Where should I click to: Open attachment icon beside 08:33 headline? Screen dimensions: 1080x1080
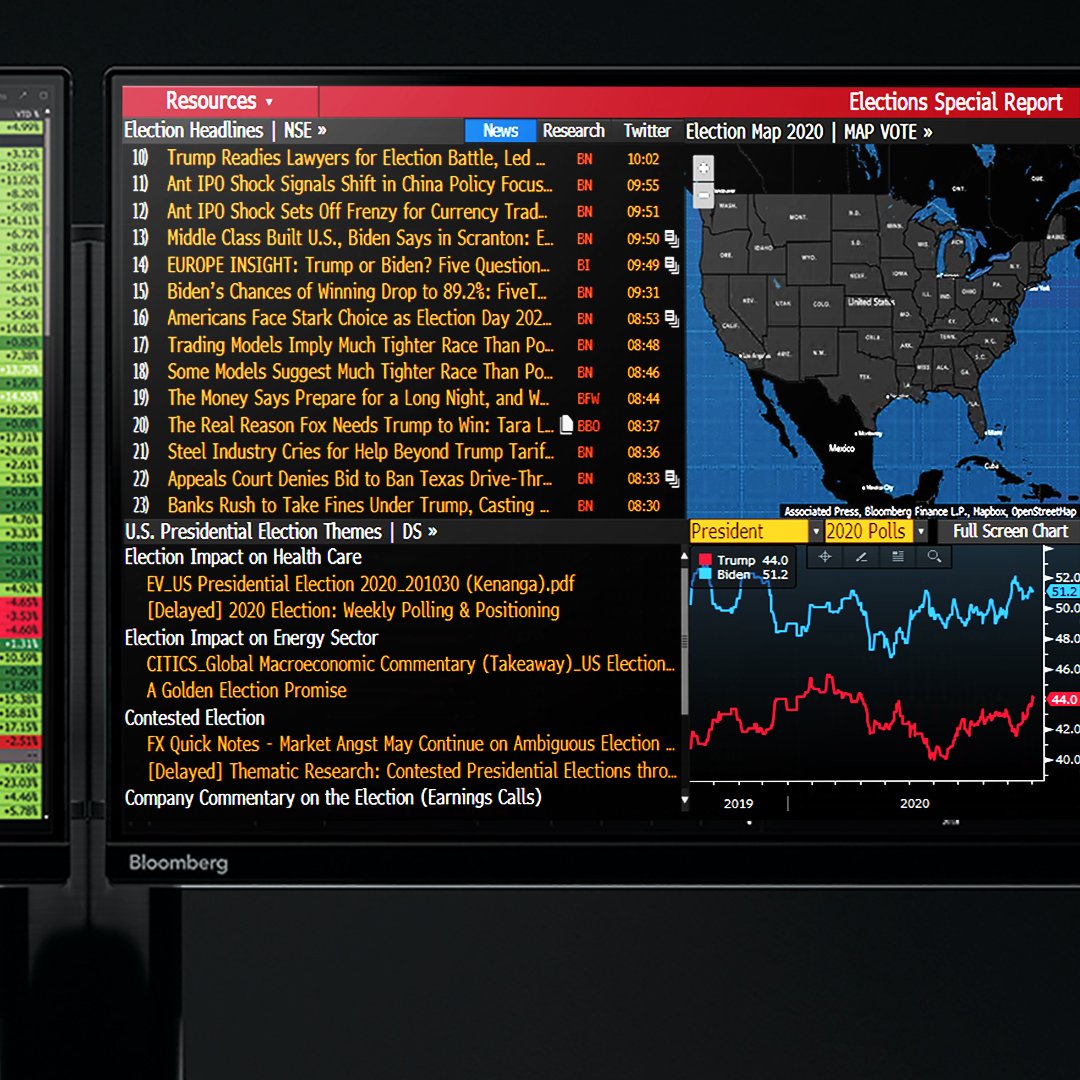pyautogui.click(x=672, y=479)
